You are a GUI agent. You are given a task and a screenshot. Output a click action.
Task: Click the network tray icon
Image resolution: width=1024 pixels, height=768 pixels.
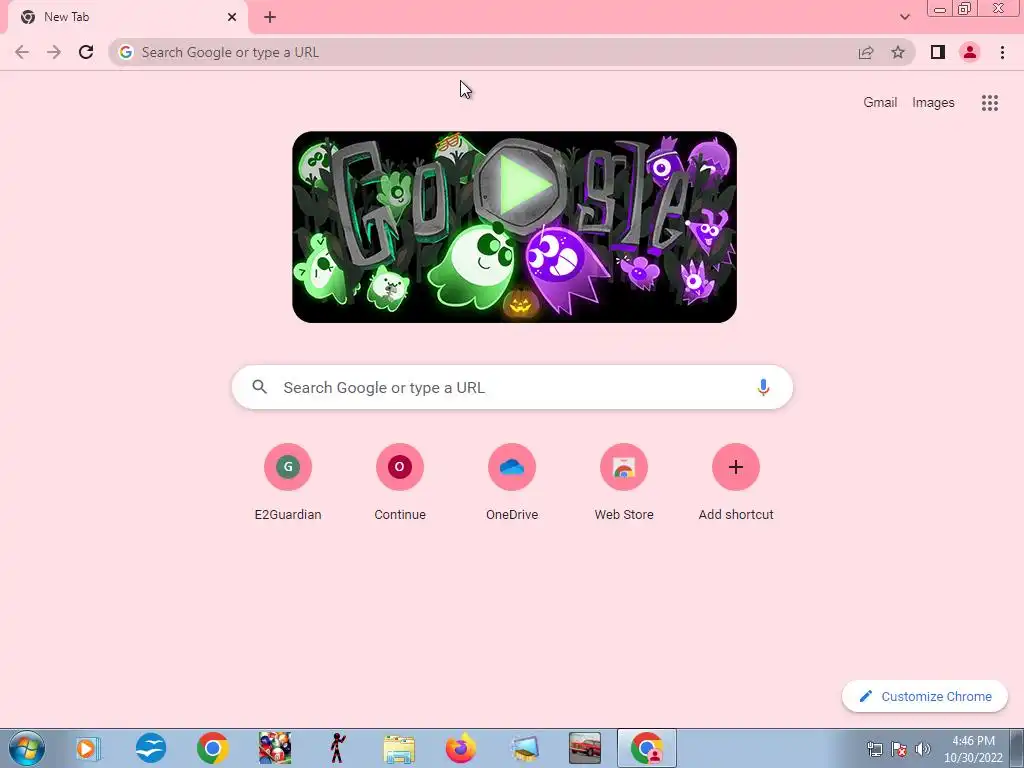tap(874, 749)
